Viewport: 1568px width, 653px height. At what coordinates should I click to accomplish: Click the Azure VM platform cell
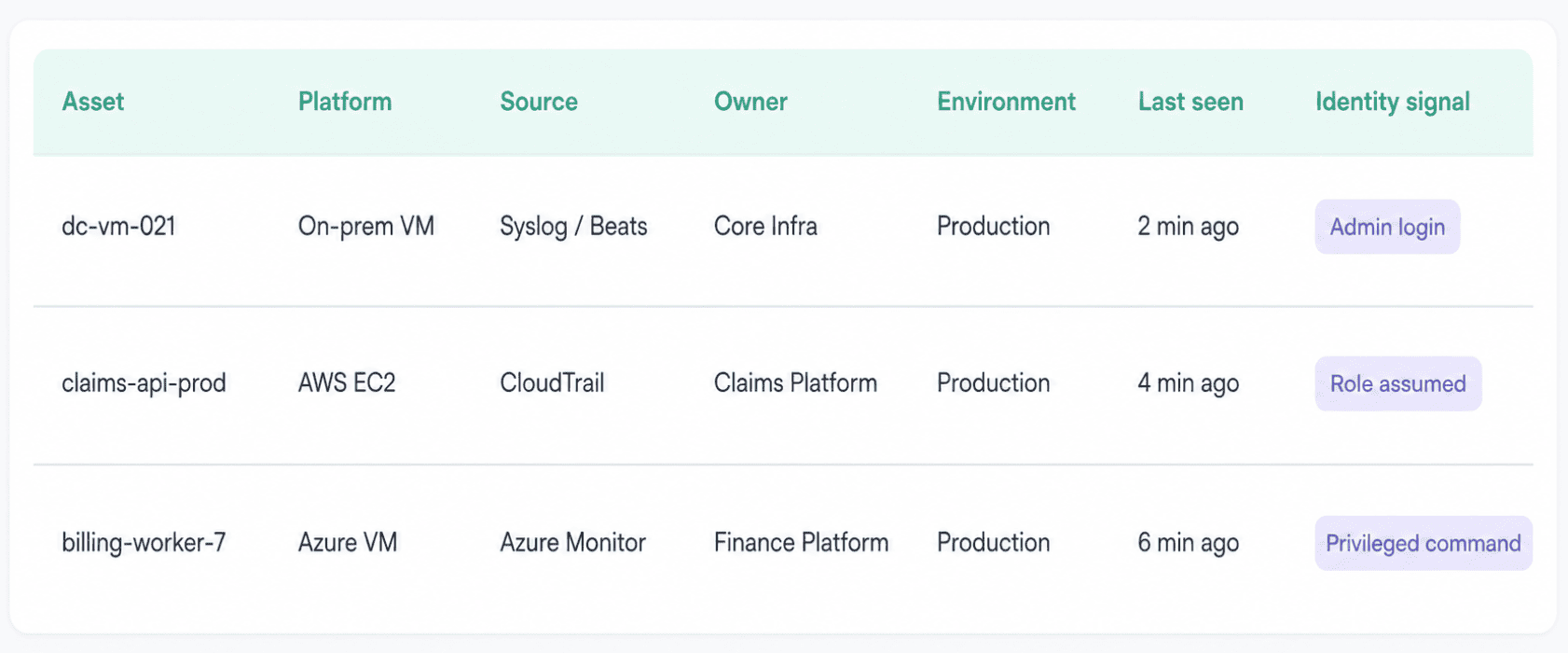[x=348, y=543]
